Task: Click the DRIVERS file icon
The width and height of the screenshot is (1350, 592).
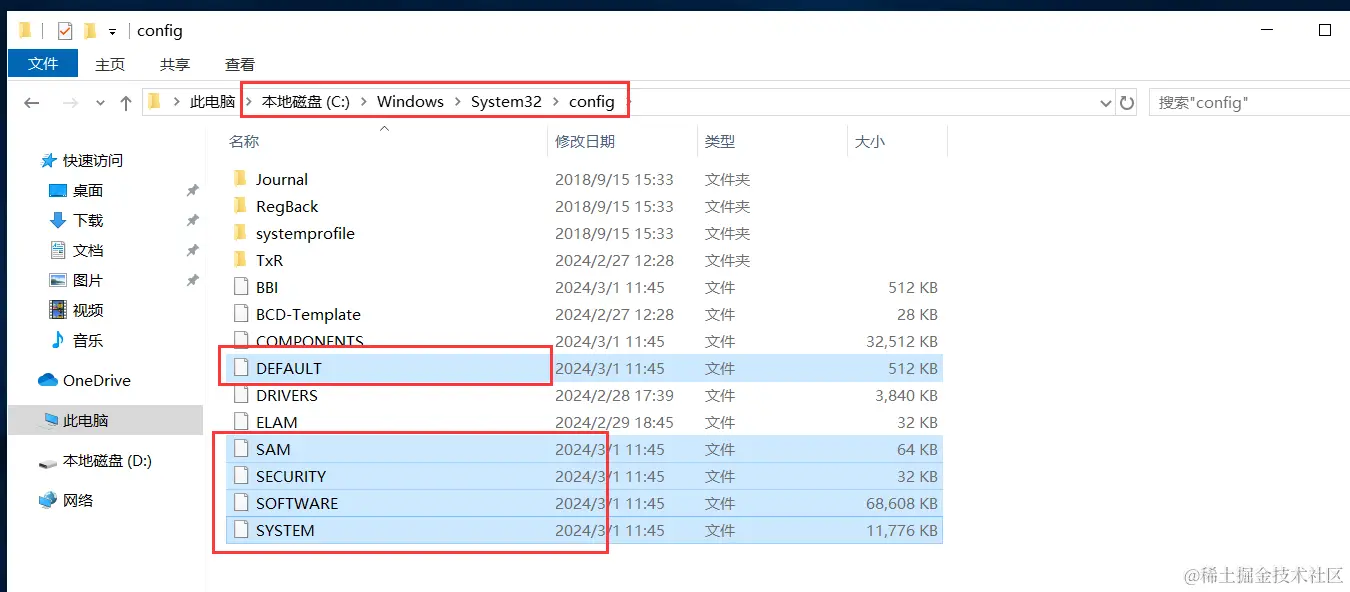Action: pyautogui.click(x=240, y=395)
